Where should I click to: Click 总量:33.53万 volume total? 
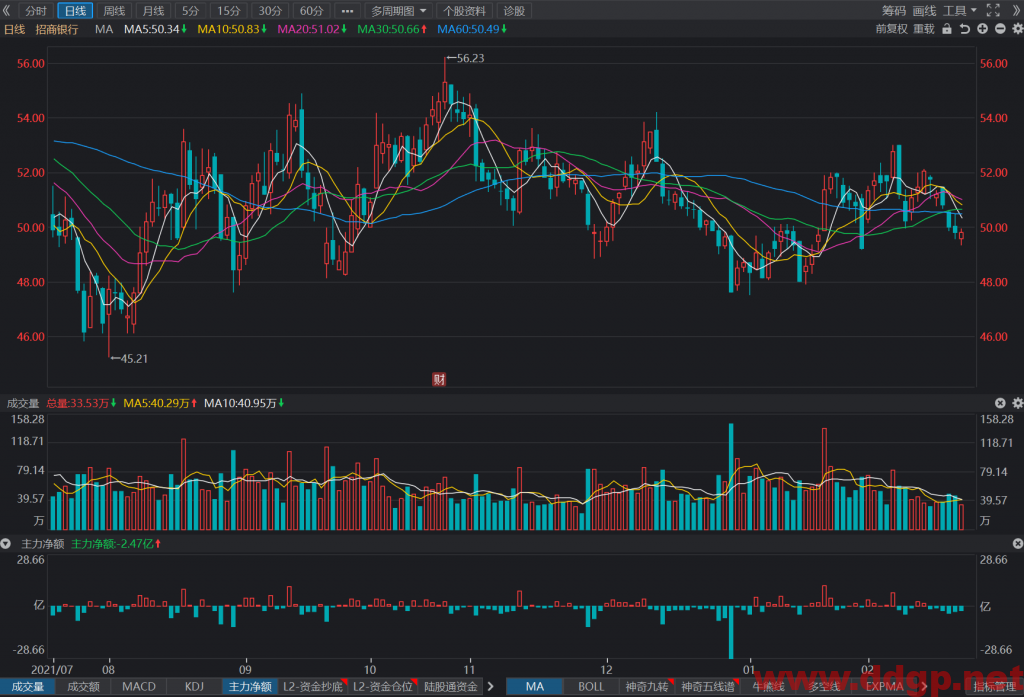[x=81, y=403]
